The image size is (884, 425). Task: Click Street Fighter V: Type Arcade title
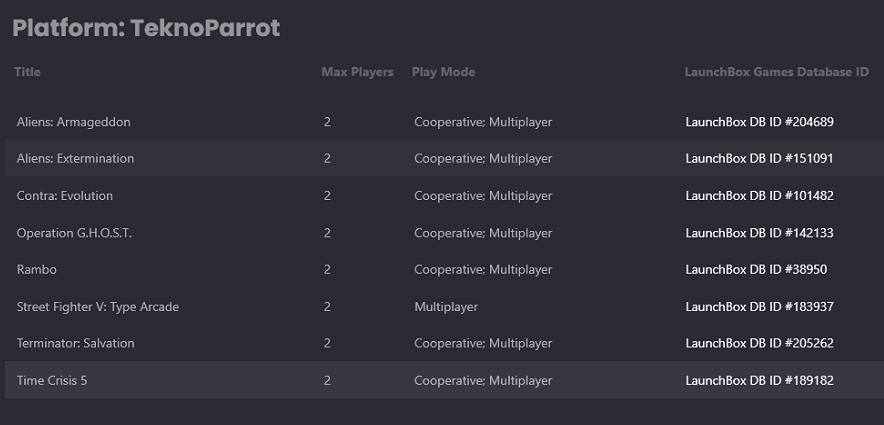[x=98, y=307]
